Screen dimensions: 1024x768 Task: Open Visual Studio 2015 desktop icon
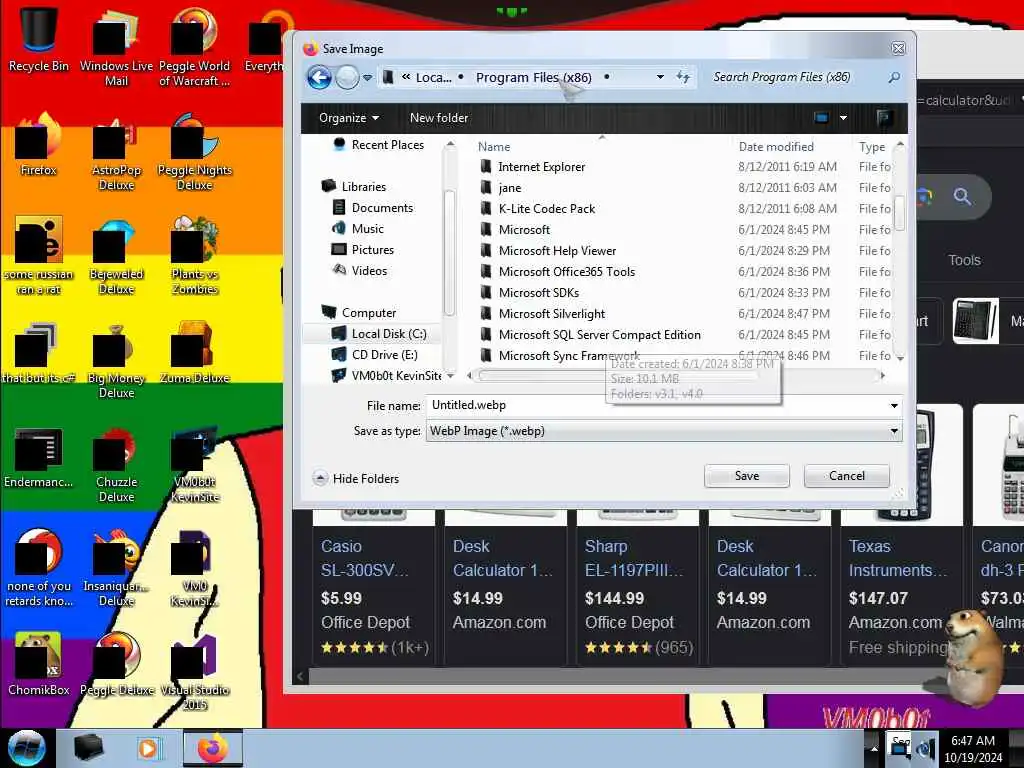[x=194, y=671]
